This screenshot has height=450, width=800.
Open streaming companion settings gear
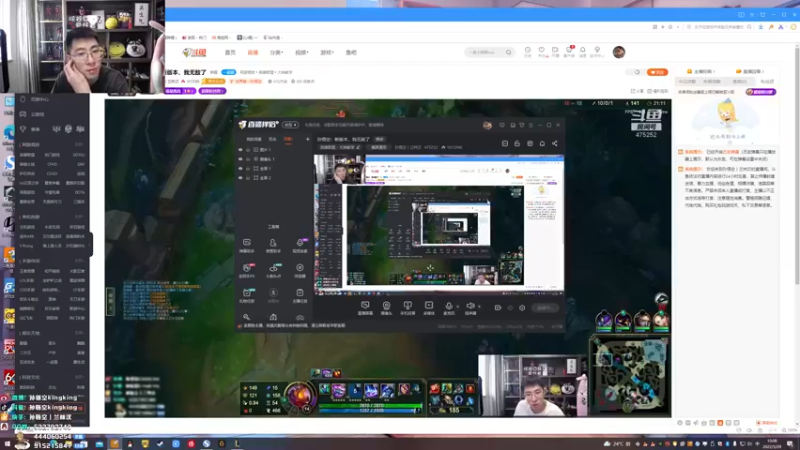pyautogui.click(x=522, y=308)
